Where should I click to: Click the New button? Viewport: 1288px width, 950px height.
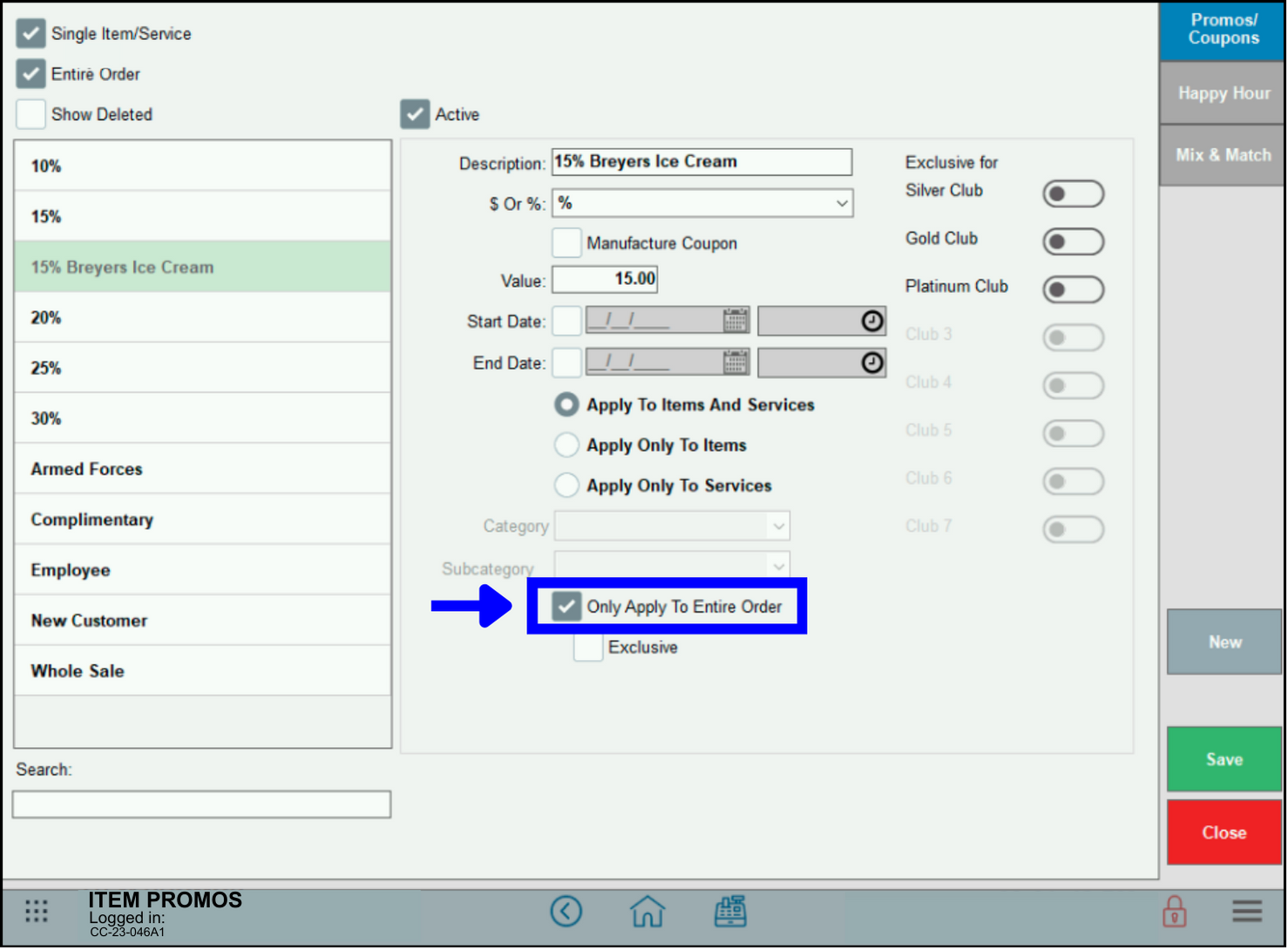[x=1224, y=642]
